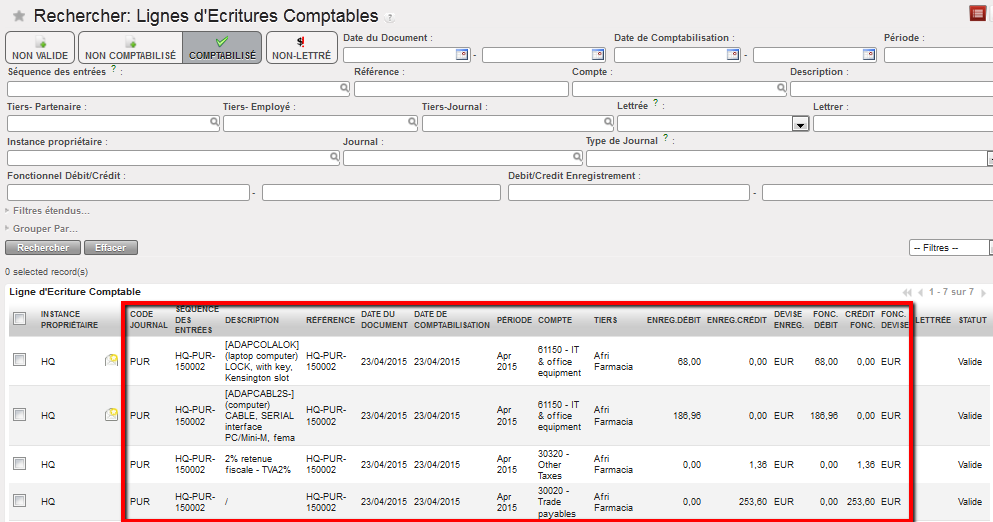Click search icon in Tiers-Partenaire field
The width and height of the screenshot is (993, 522).
pyautogui.click(x=214, y=123)
